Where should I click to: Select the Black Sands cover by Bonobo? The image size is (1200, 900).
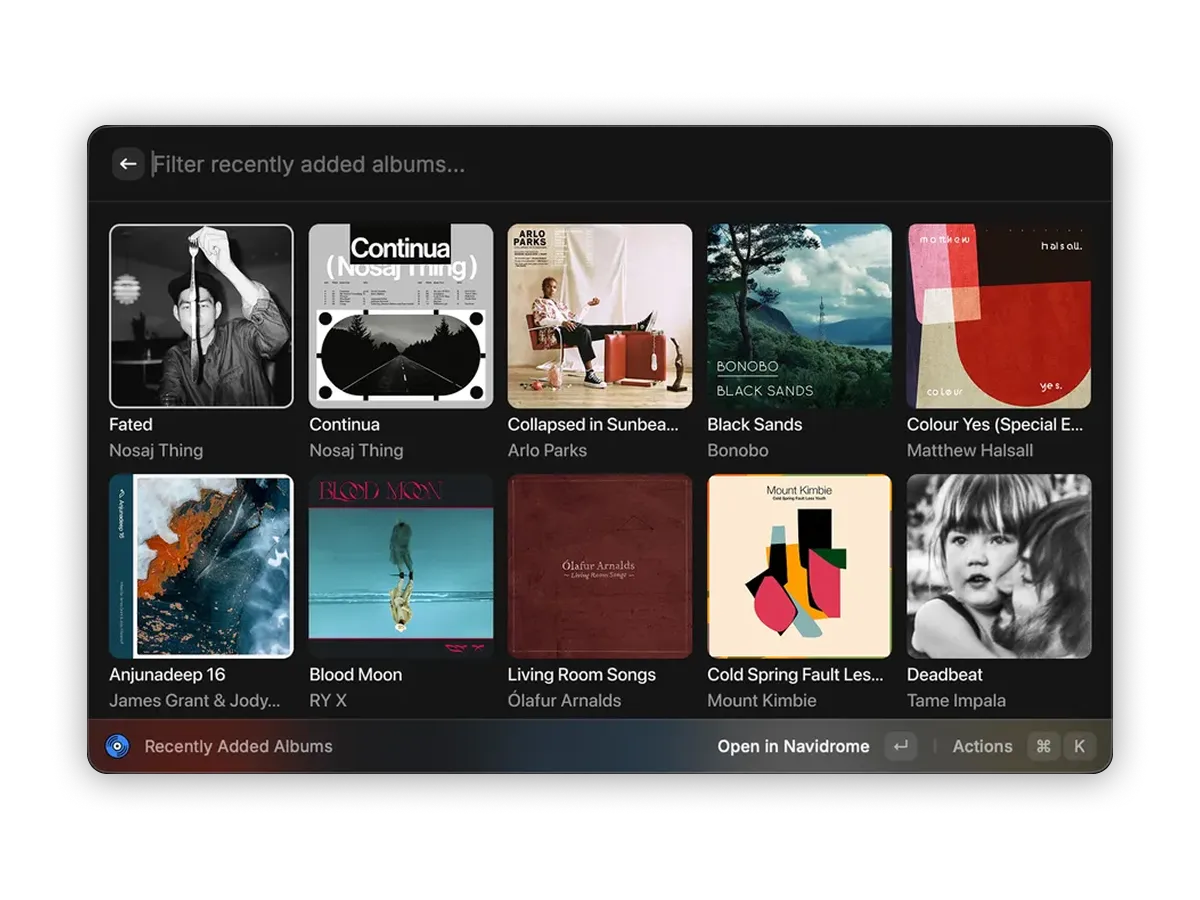(799, 315)
